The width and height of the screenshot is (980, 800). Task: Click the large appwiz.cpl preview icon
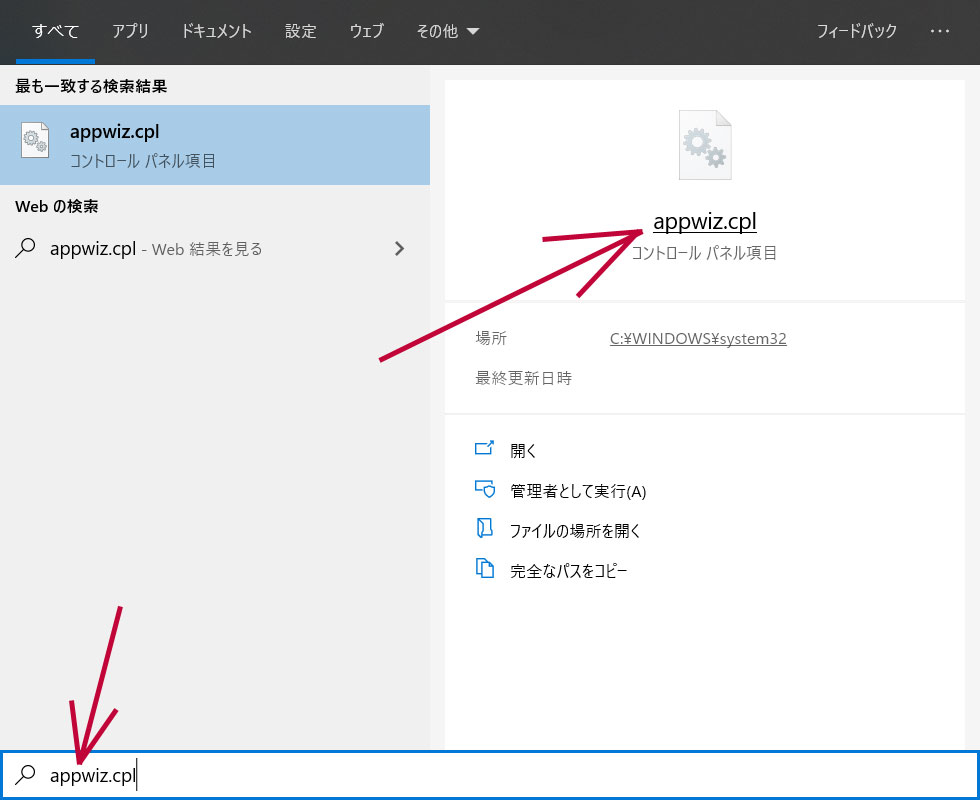(x=705, y=145)
